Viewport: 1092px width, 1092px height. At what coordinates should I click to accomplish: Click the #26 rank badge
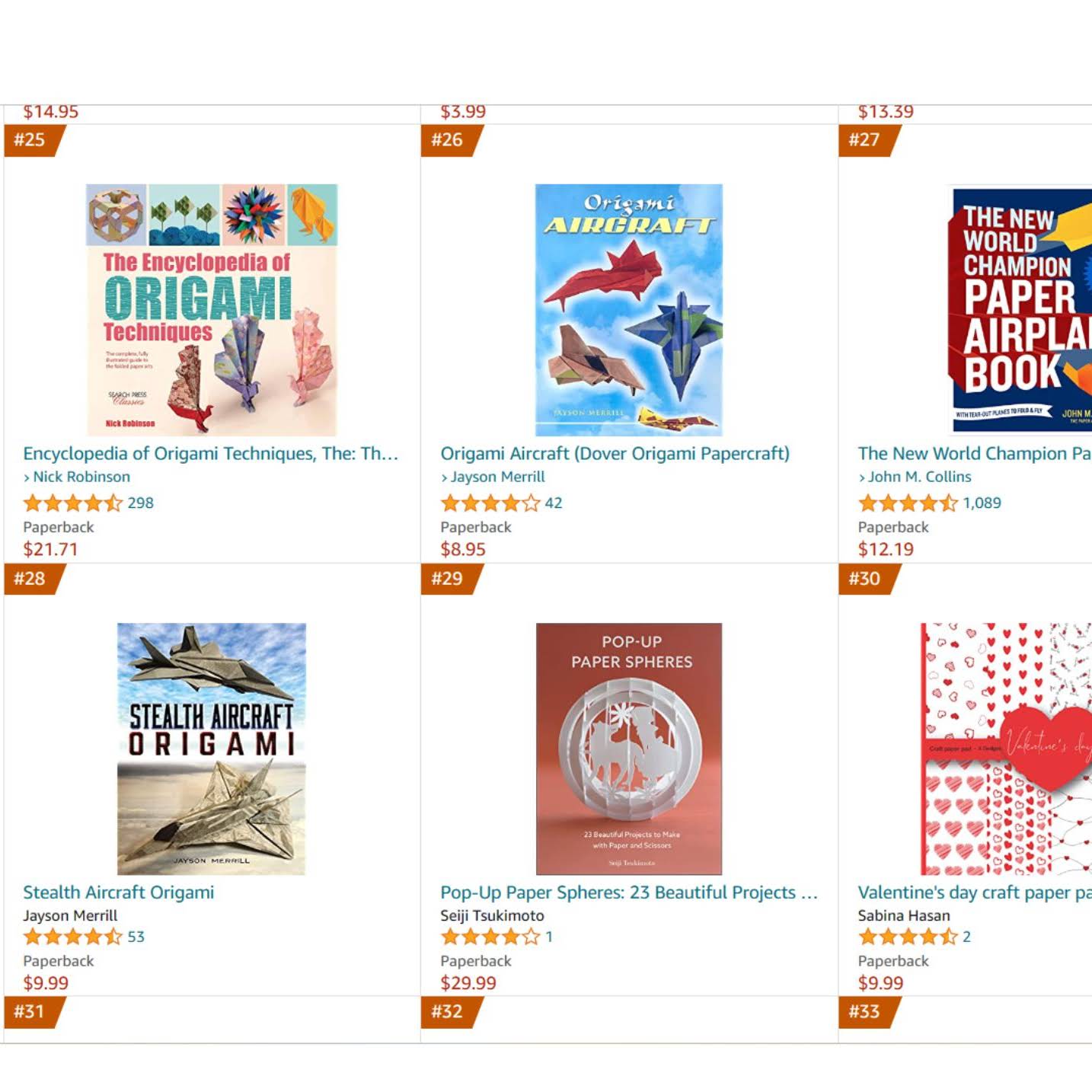pos(448,140)
